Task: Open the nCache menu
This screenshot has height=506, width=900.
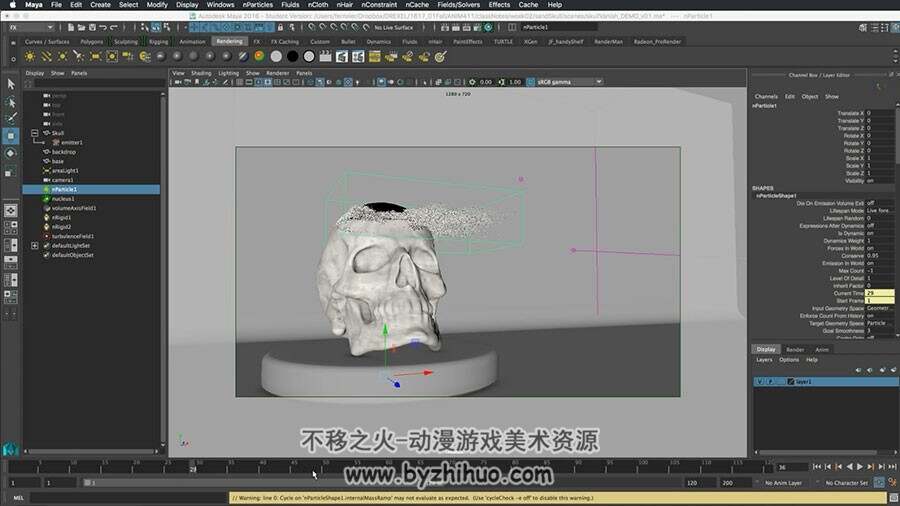Action: click(417, 5)
